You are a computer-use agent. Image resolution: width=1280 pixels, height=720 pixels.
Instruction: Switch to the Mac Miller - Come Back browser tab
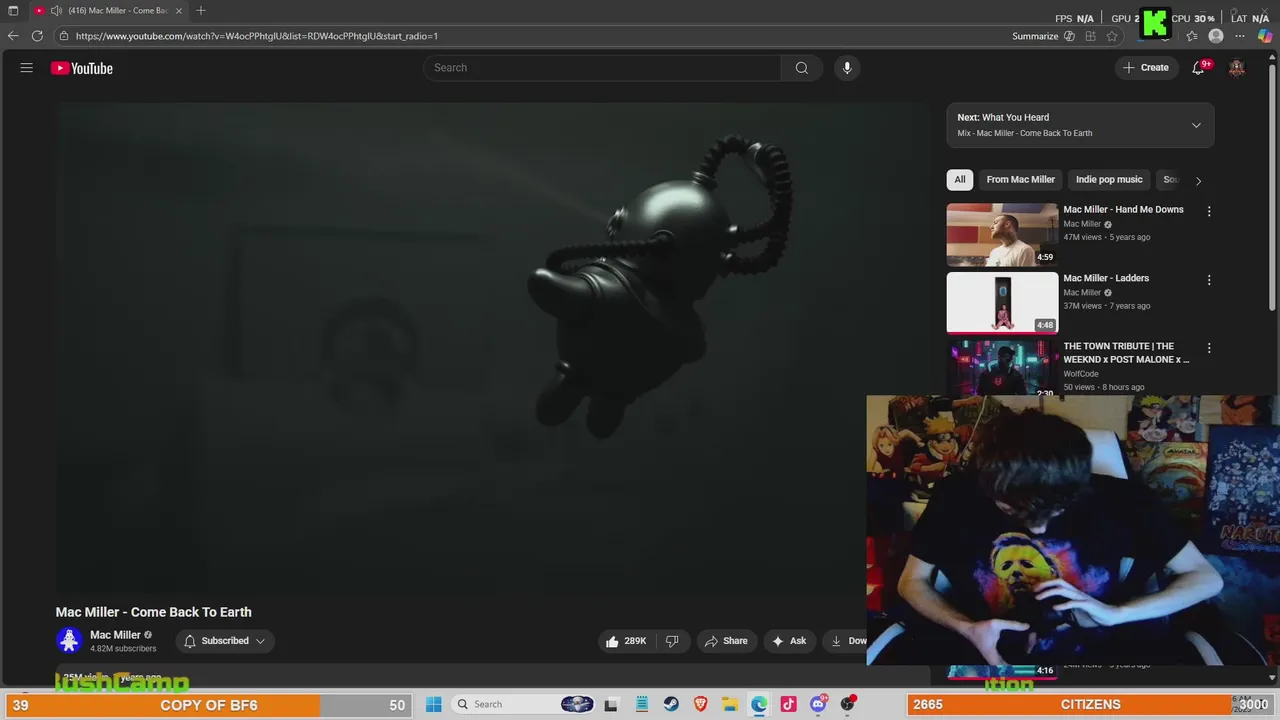pyautogui.click(x=109, y=10)
